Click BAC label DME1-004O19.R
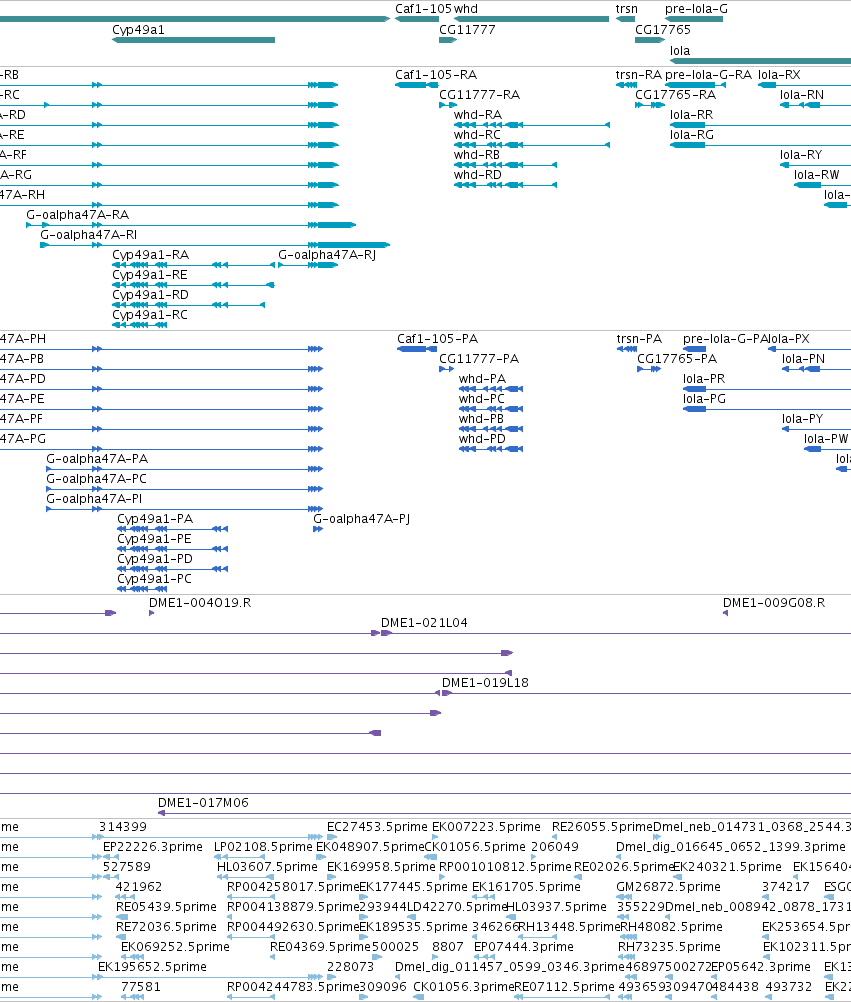Viewport: 851px width, 1002px height. click(x=200, y=603)
